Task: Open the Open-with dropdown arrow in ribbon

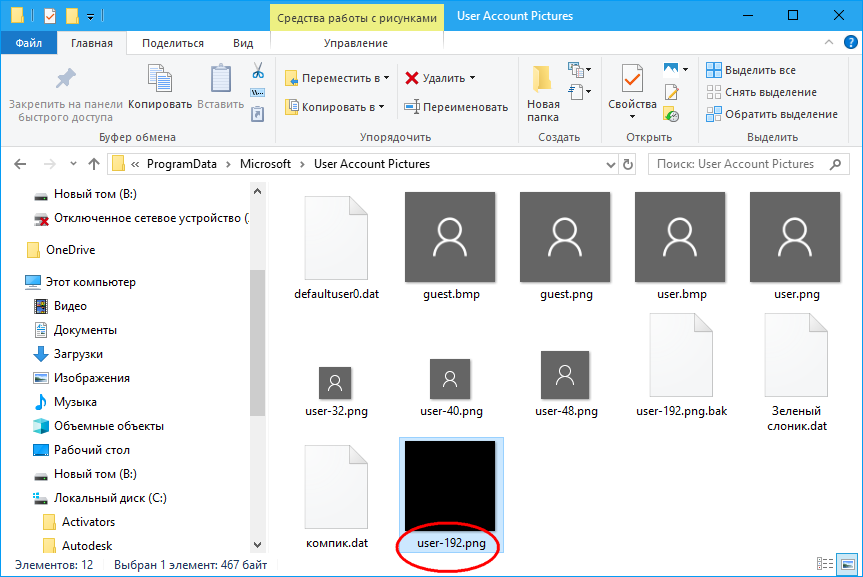Action: tap(685, 69)
